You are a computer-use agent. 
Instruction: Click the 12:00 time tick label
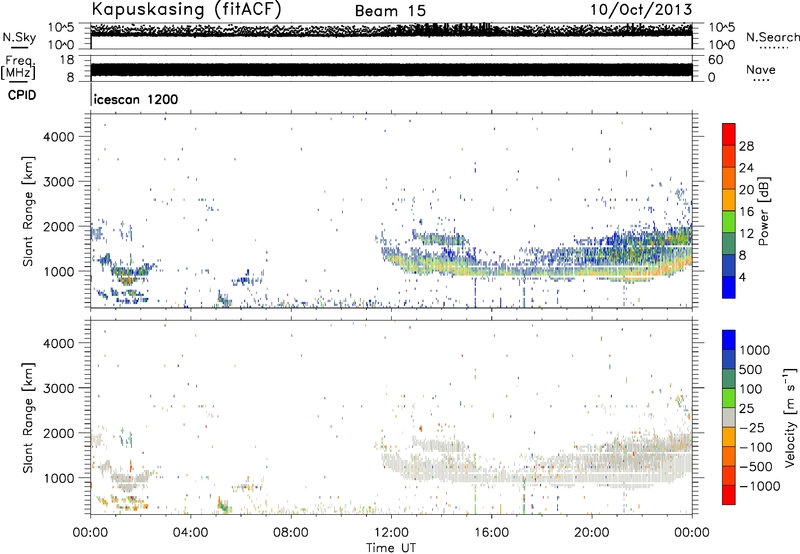(x=391, y=533)
